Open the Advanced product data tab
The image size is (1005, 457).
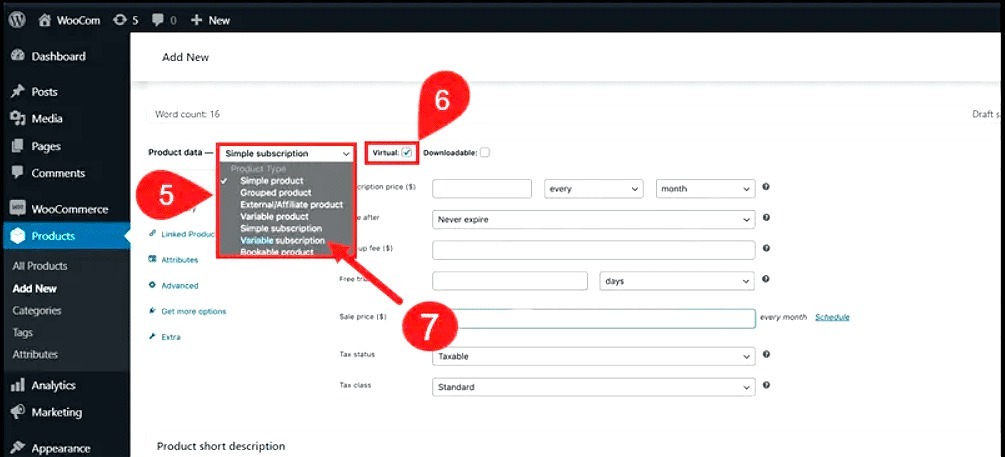pos(179,285)
